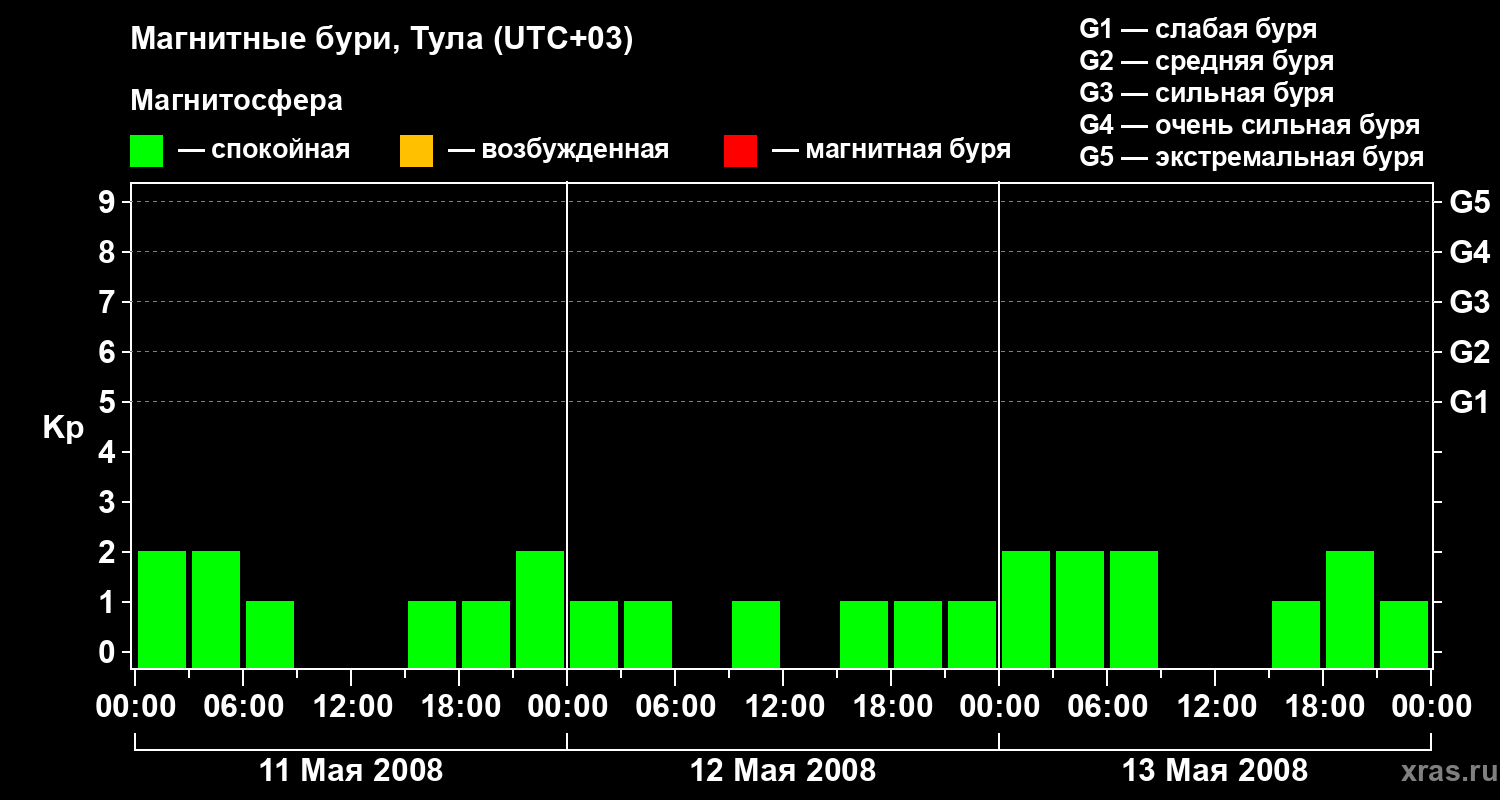Click the '12 Мая 2008' date label

tap(783, 771)
